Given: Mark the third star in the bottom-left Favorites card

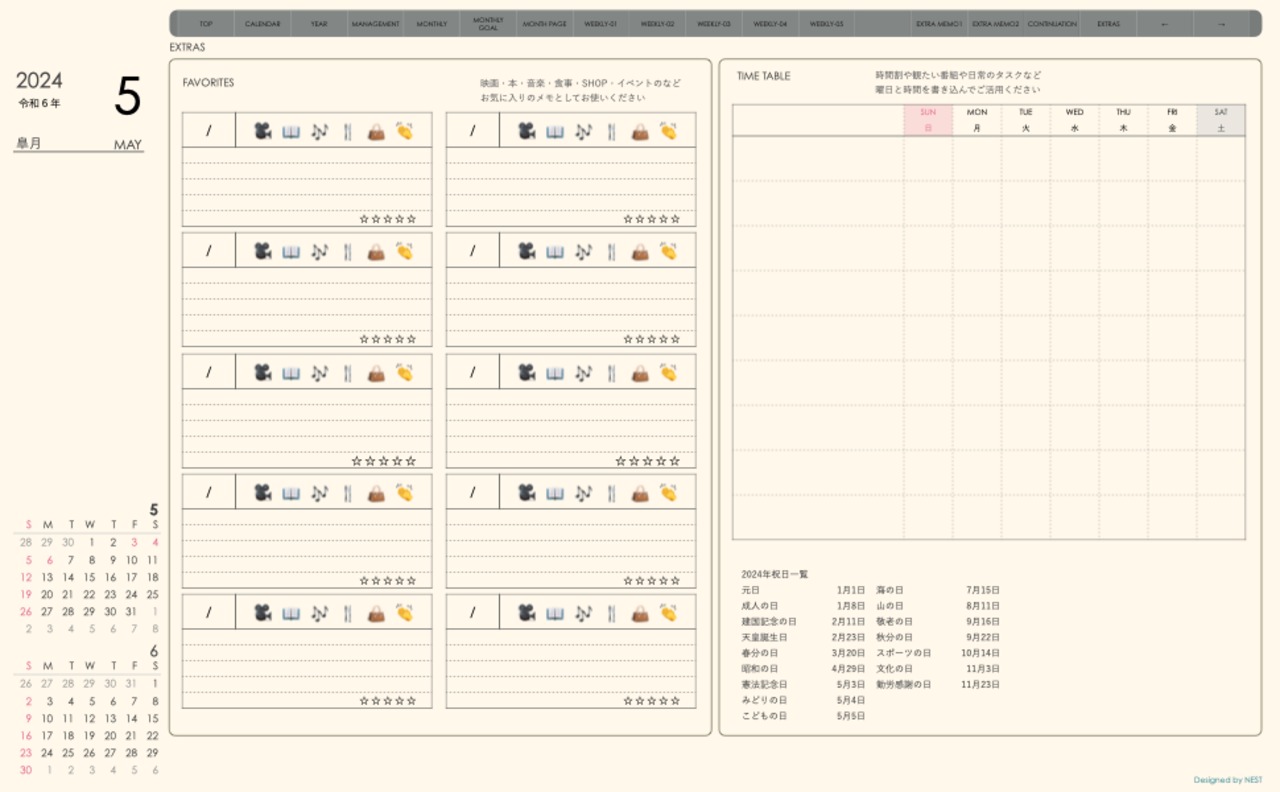Looking at the screenshot, I should click(x=387, y=701).
